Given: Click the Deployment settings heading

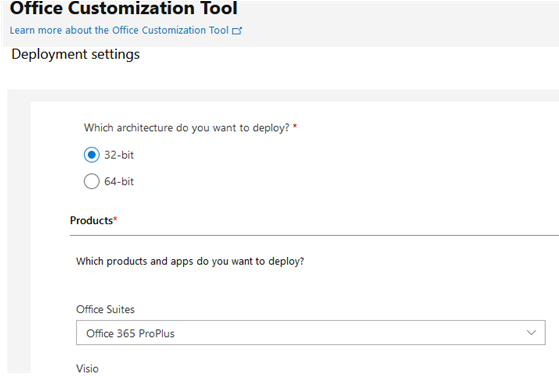Looking at the screenshot, I should coord(76,55).
